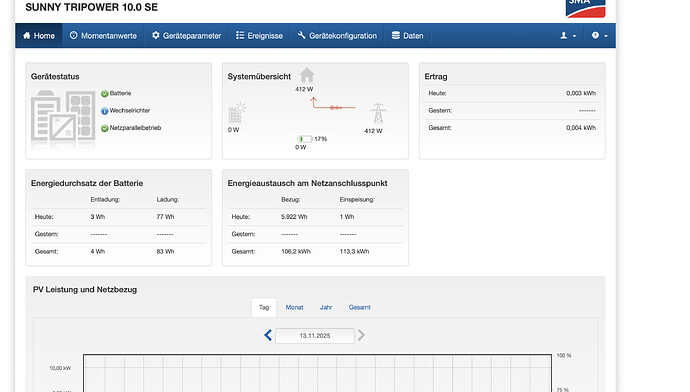Open the Home navigation tab

coord(39,36)
